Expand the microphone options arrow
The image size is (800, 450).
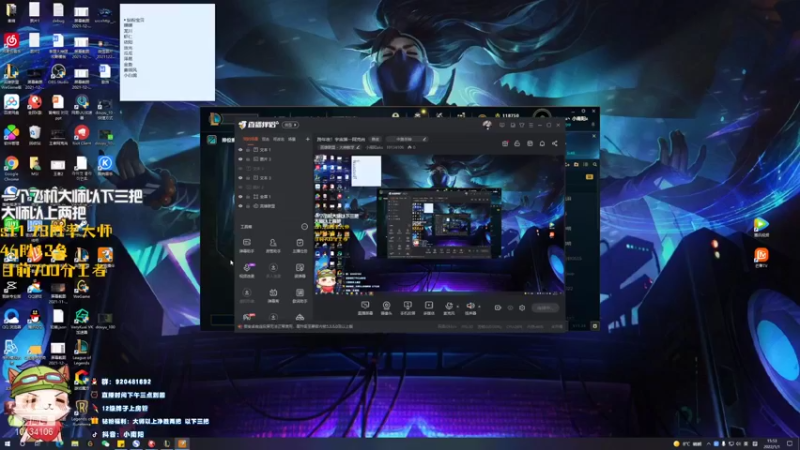457,307
